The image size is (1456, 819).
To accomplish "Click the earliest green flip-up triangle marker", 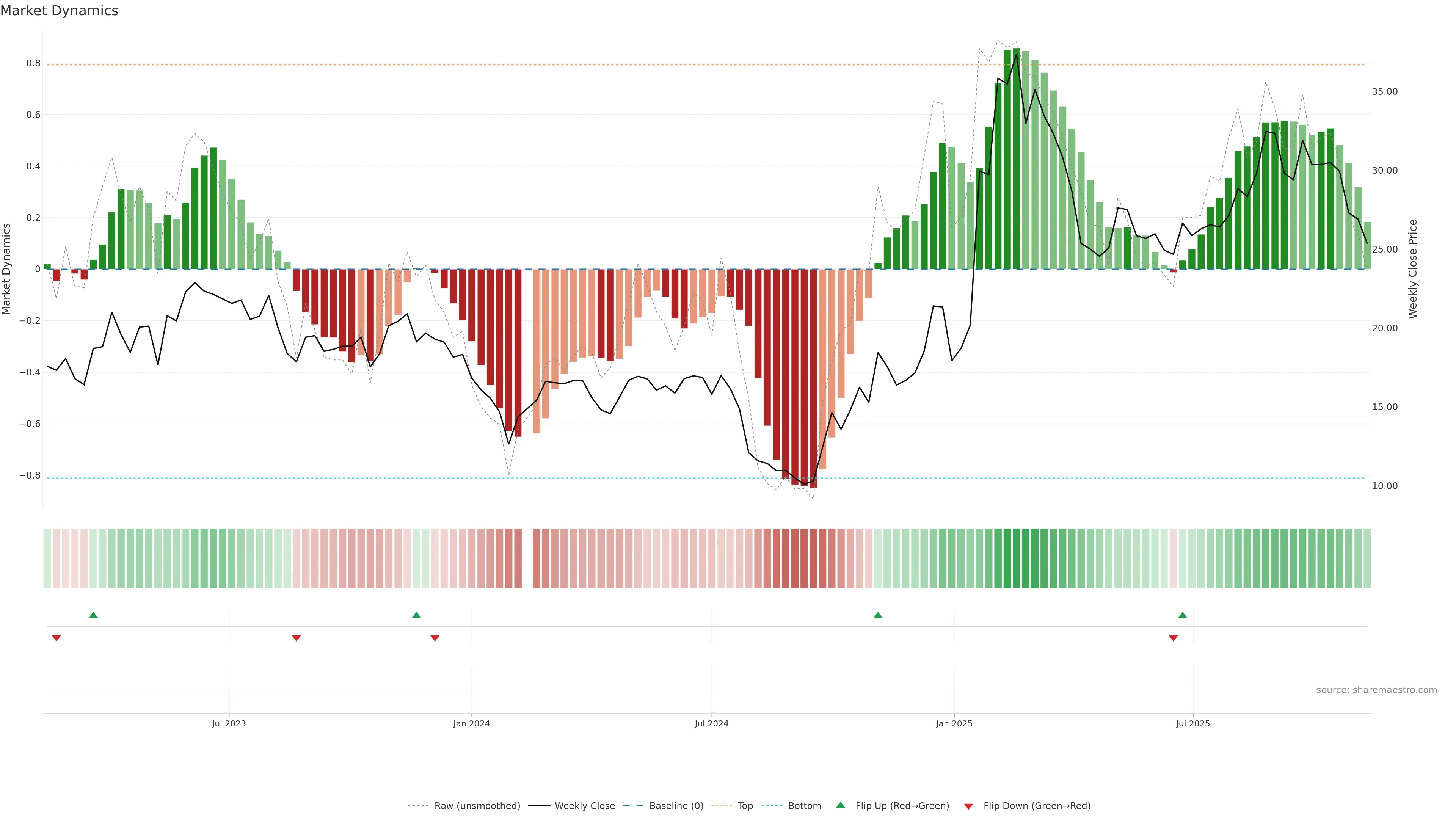I will pyautogui.click(x=93, y=615).
